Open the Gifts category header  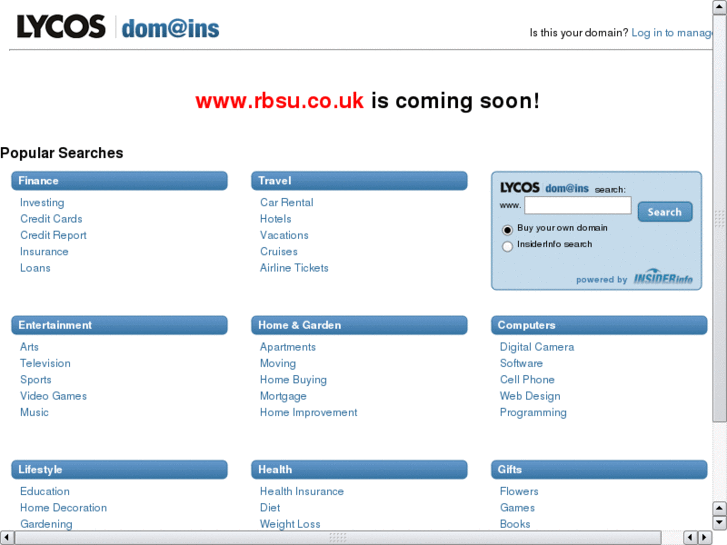tap(599, 469)
